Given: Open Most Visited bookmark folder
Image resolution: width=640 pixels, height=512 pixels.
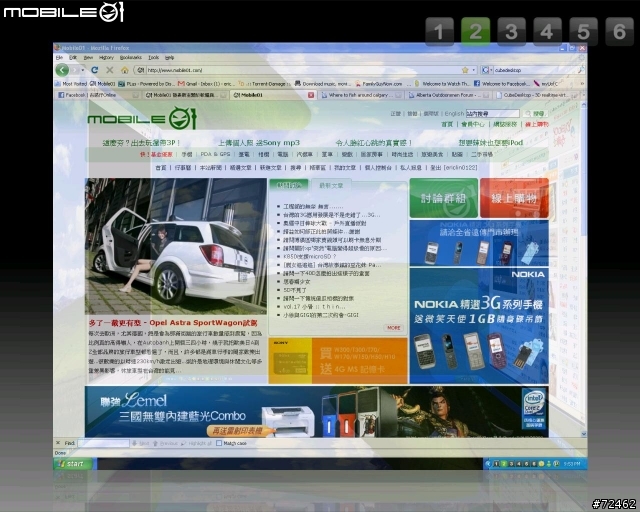Looking at the screenshot, I should tap(71, 84).
